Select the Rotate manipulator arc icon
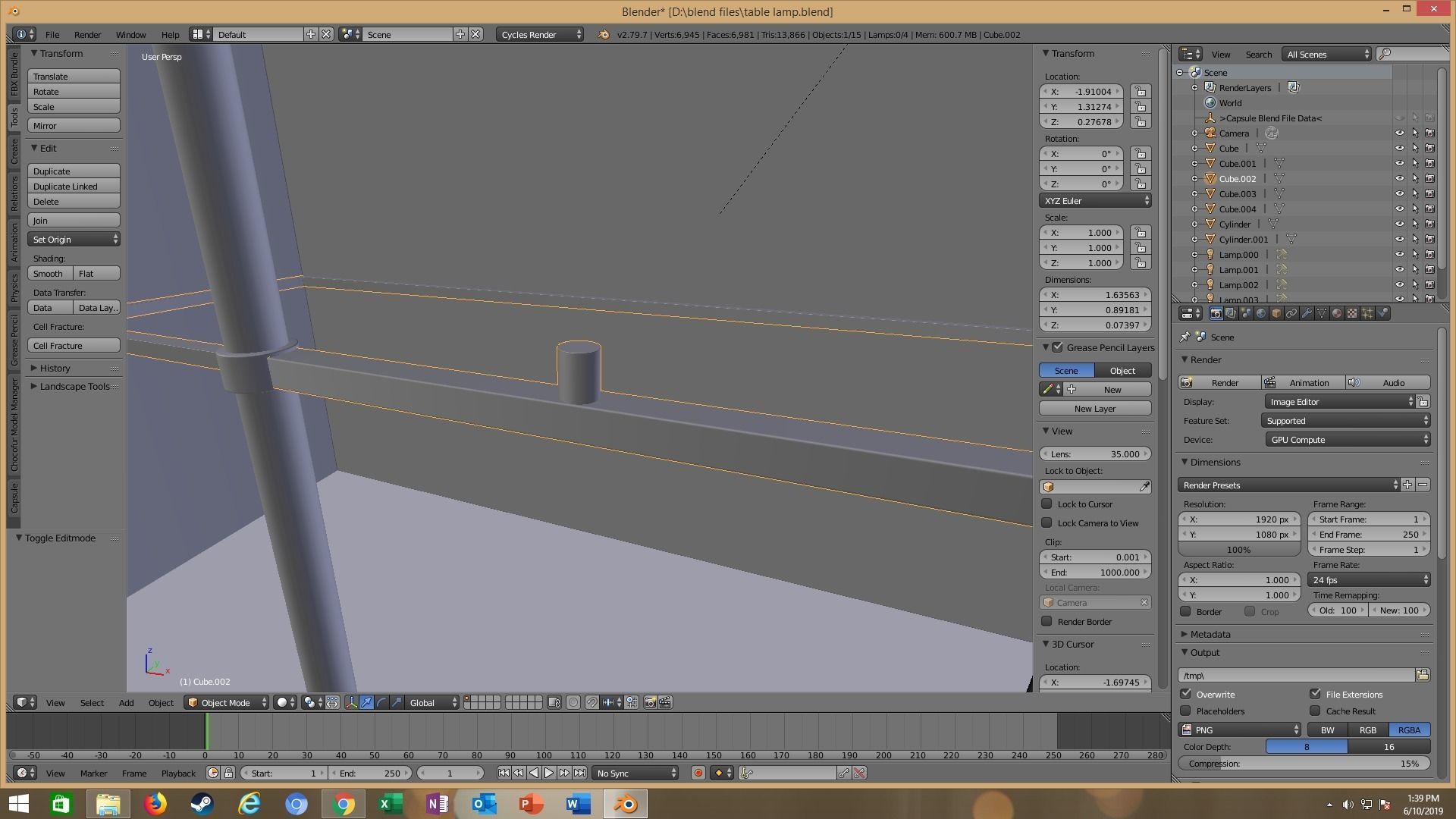 [381, 703]
